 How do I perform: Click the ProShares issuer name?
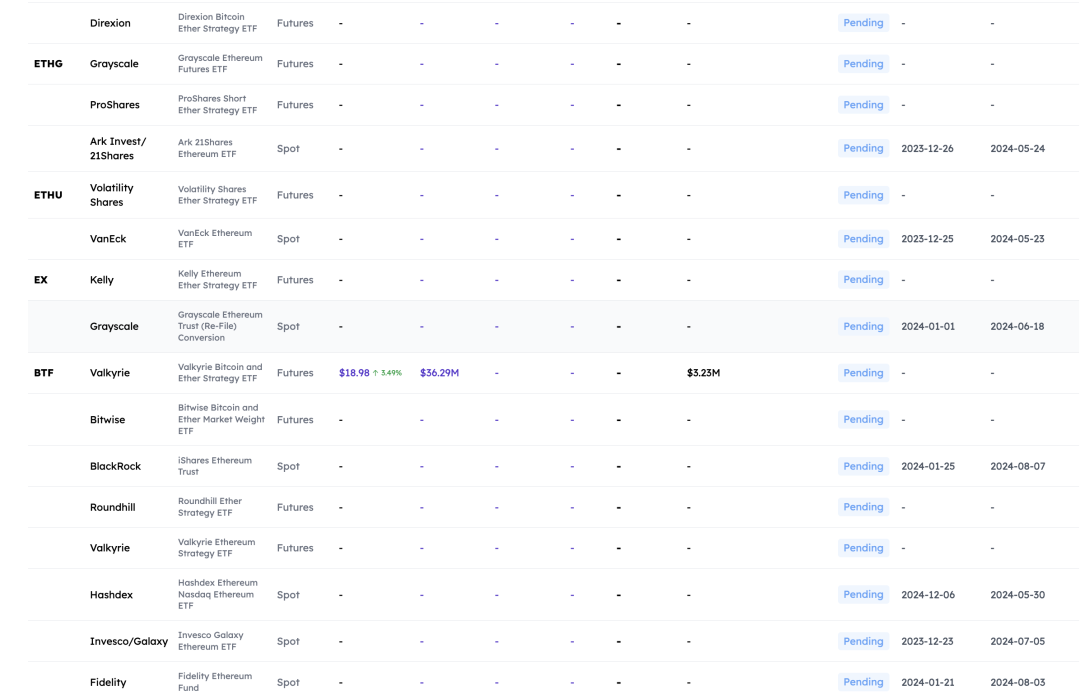pos(114,105)
